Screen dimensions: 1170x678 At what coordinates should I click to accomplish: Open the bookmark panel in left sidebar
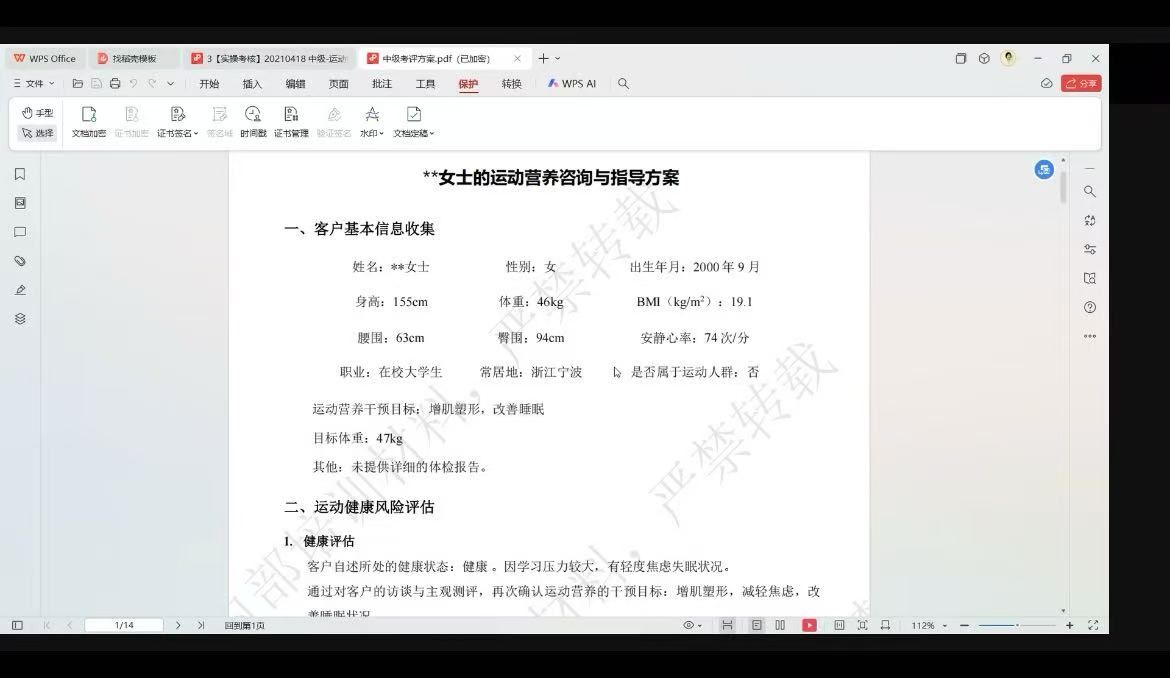point(20,174)
